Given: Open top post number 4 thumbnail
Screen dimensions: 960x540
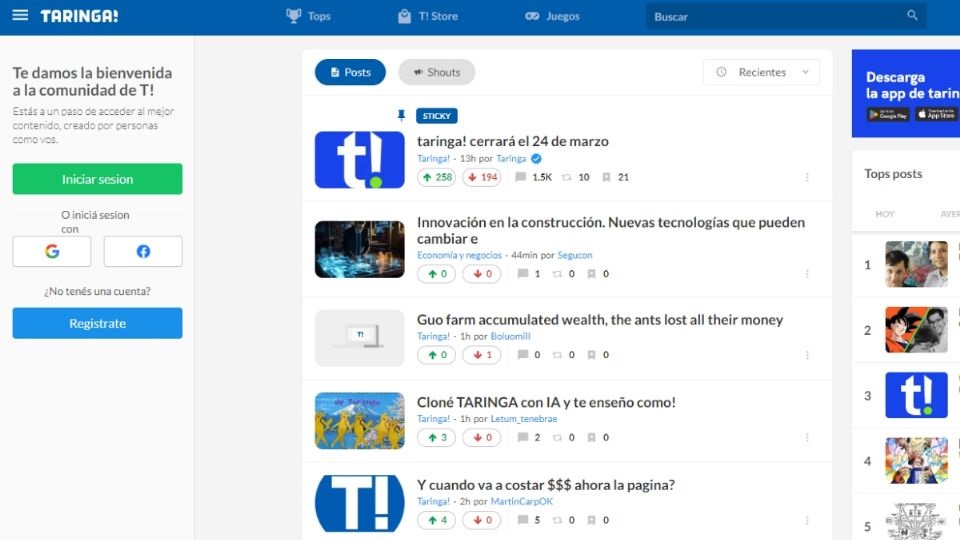Looking at the screenshot, I should (x=916, y=460).
